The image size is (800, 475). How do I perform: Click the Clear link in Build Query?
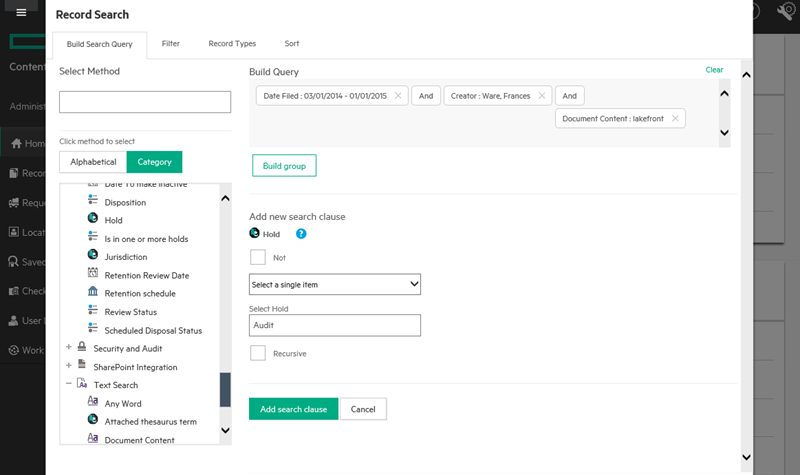pos(714,70)
